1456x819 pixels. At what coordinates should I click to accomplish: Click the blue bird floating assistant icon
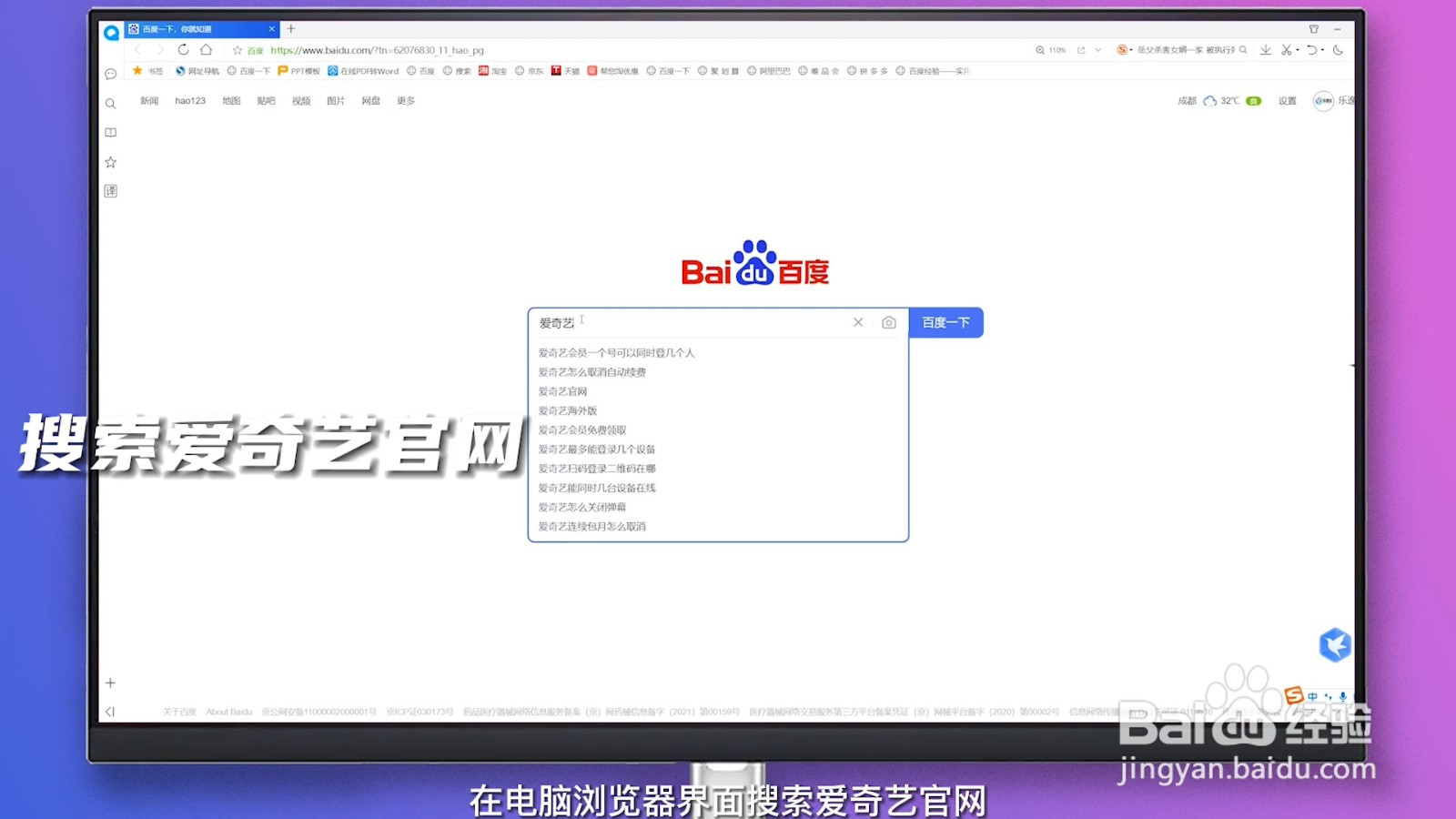tap(1335, 645)
